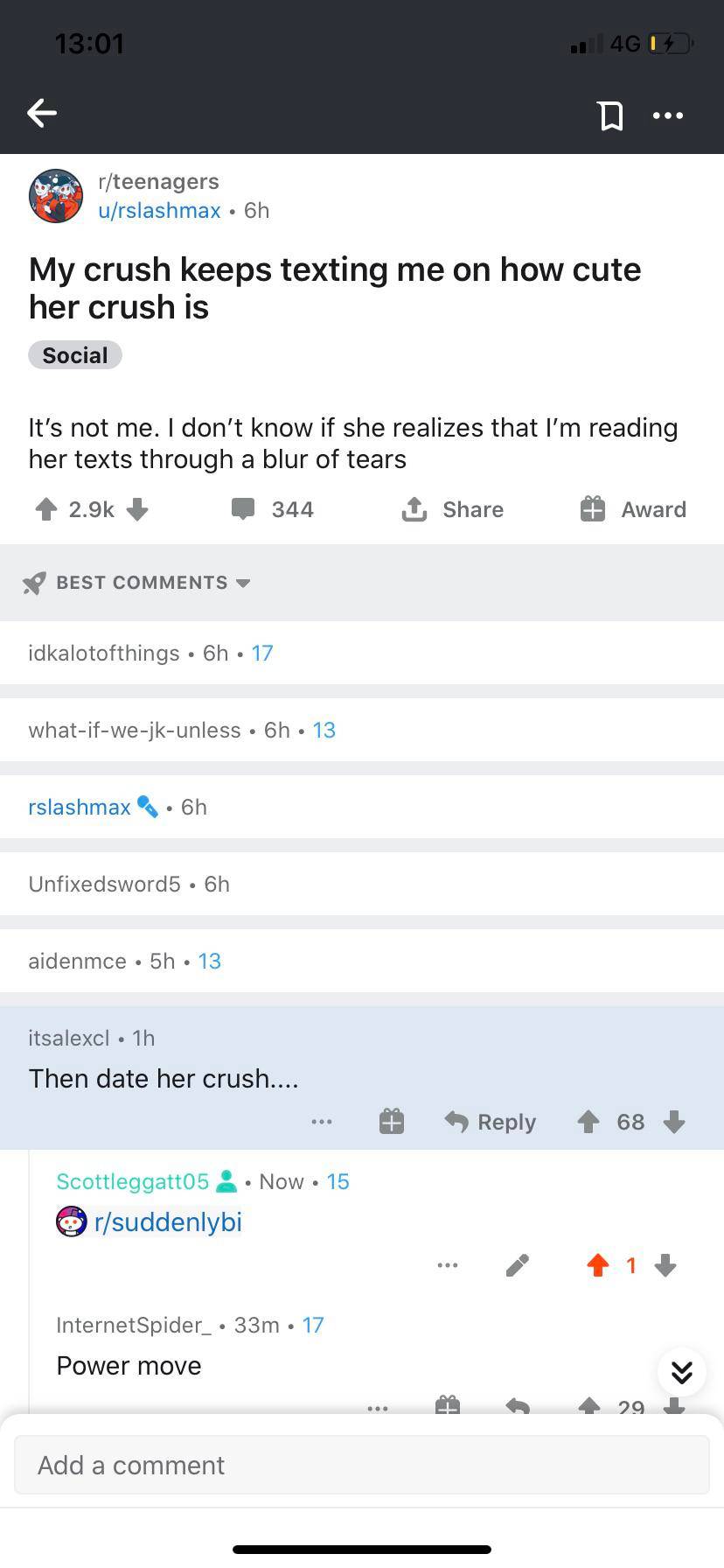The height and width of the screenshot is (1568, 724).
Task: Open the r/teenagers subreddit
Action: (157, 181)
